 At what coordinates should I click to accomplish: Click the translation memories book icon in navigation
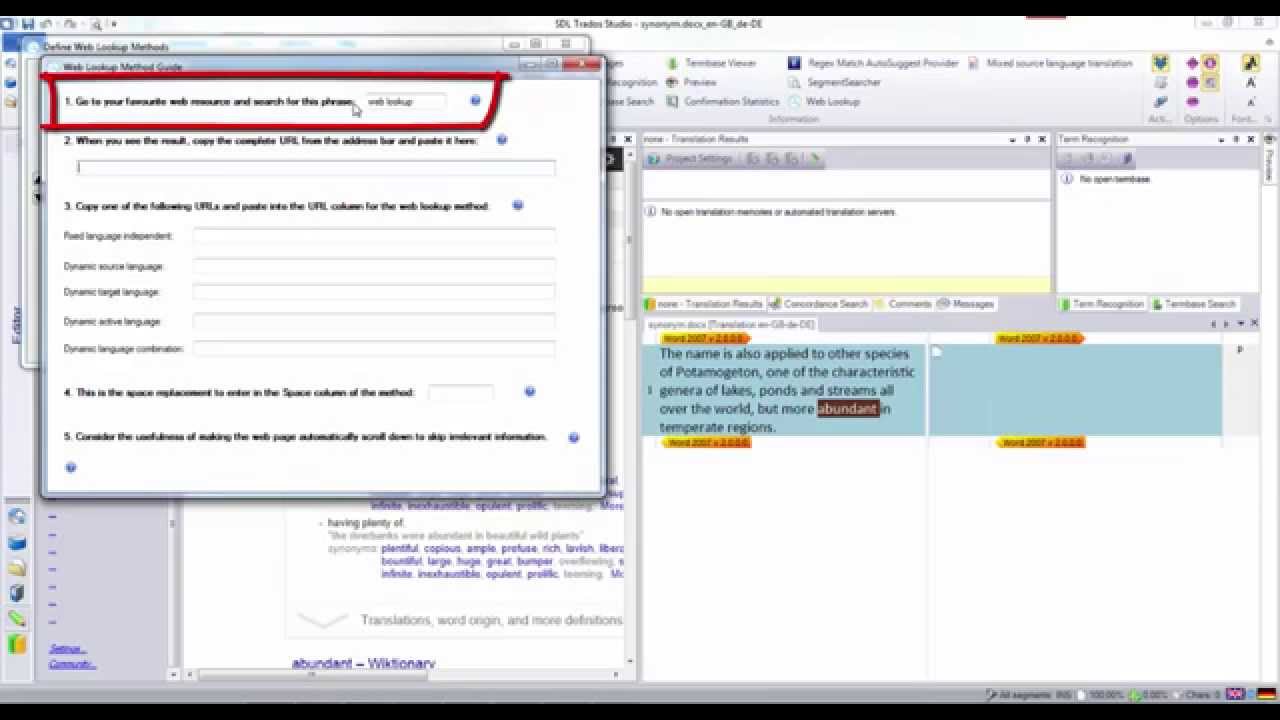(x=17, y=644)
